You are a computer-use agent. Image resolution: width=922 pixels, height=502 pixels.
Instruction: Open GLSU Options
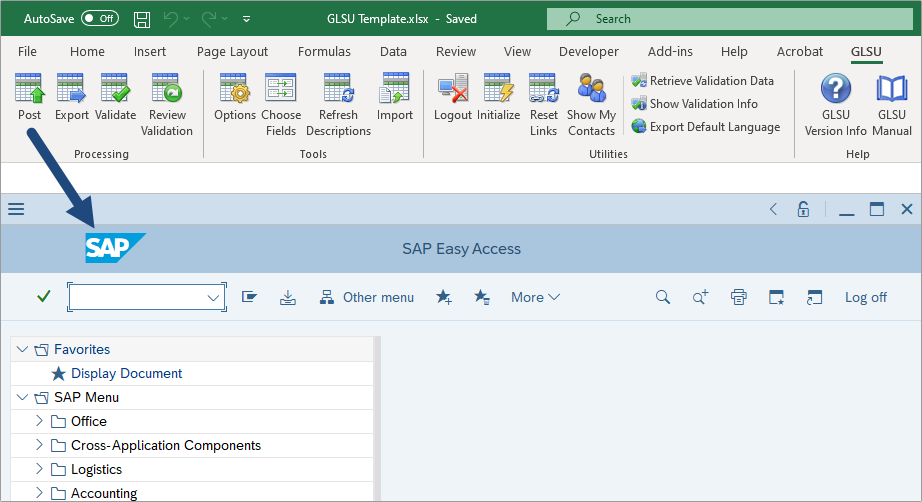click(235, 96)
